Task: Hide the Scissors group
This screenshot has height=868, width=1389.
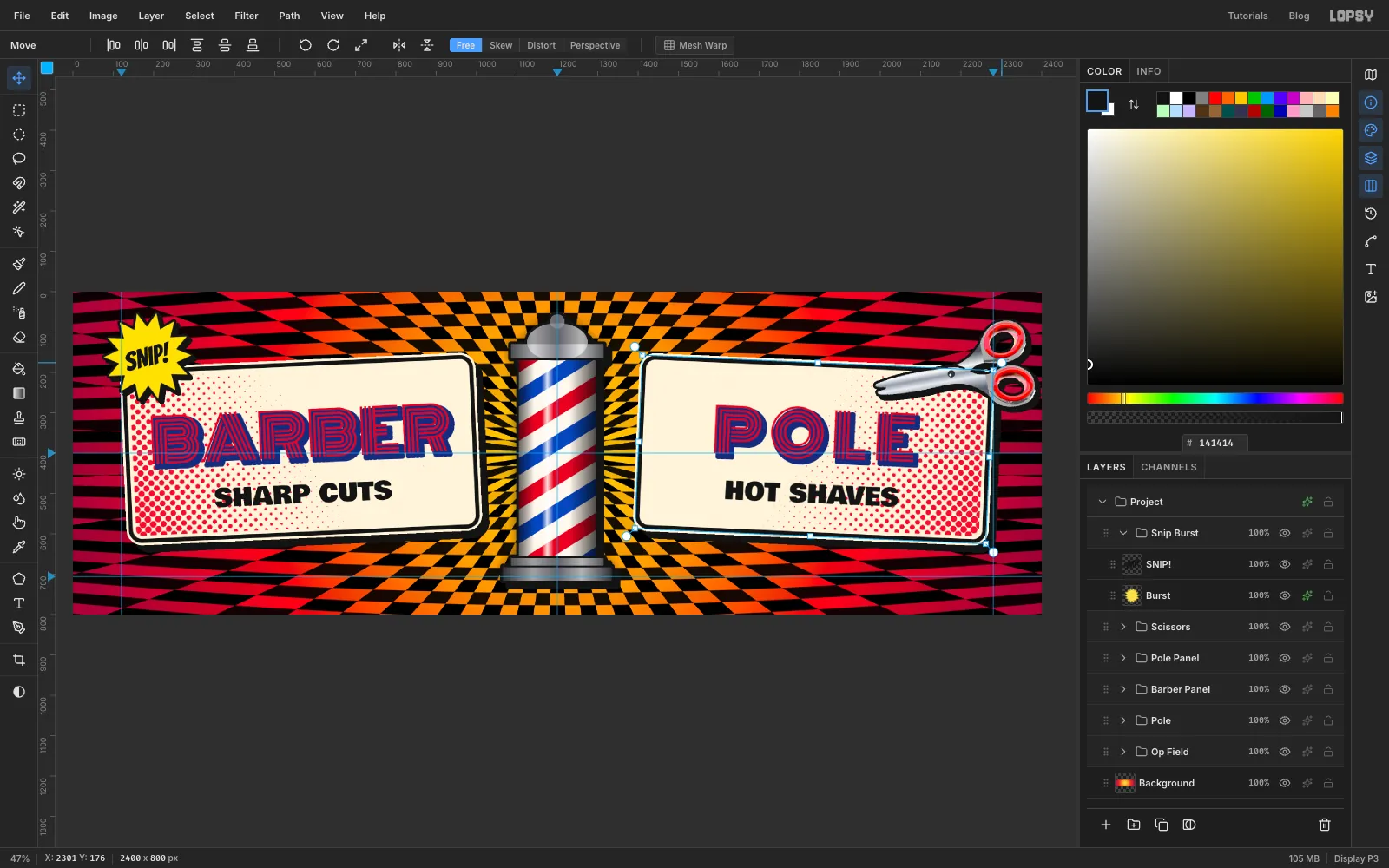Action: 1285,627
